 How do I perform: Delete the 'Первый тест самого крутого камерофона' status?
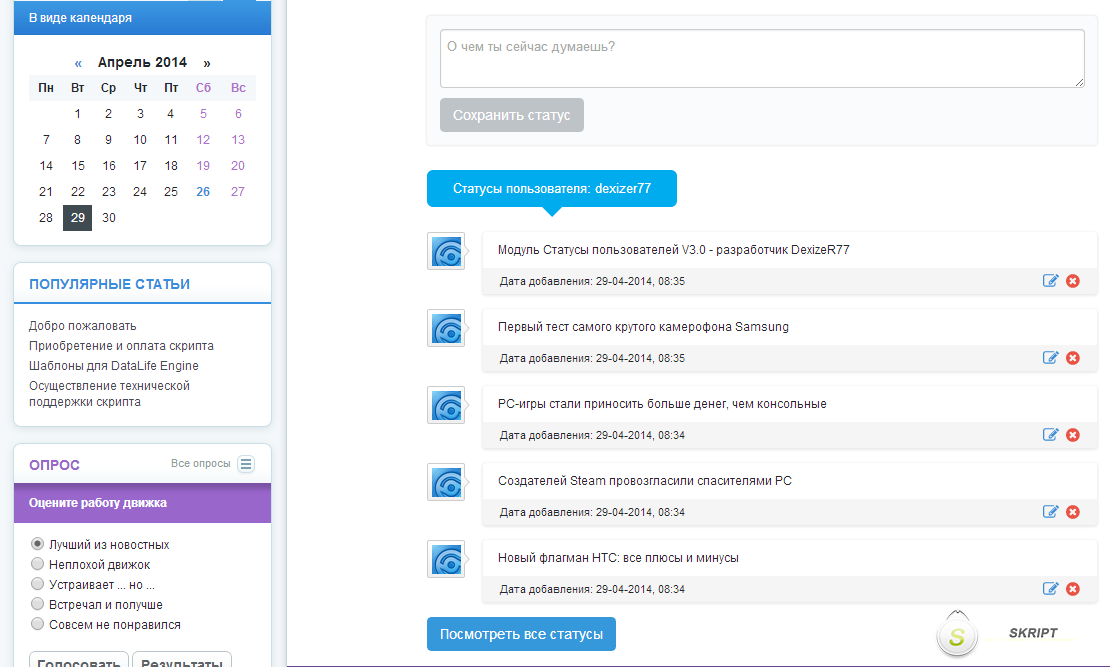(x=1073, y=358)
